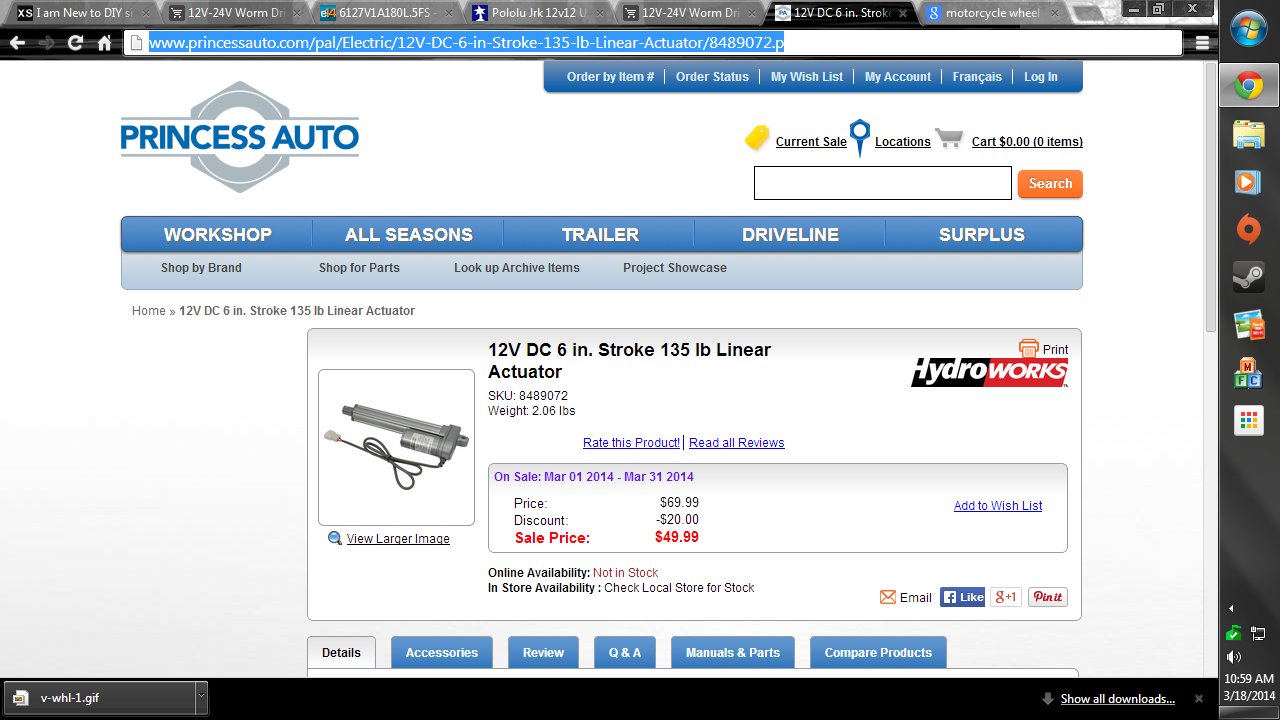
Task: Click Add to Wish List link
Action: pyautogui.click(x=998, y=506)
